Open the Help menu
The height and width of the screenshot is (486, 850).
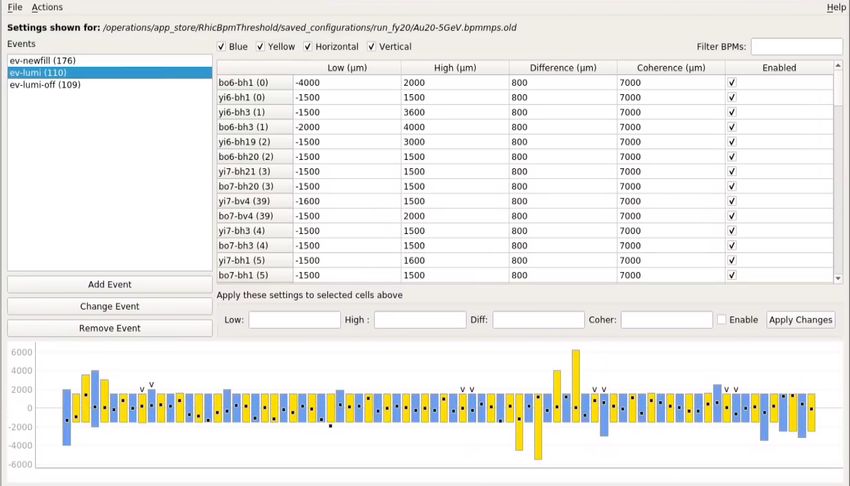pos(835,7)
